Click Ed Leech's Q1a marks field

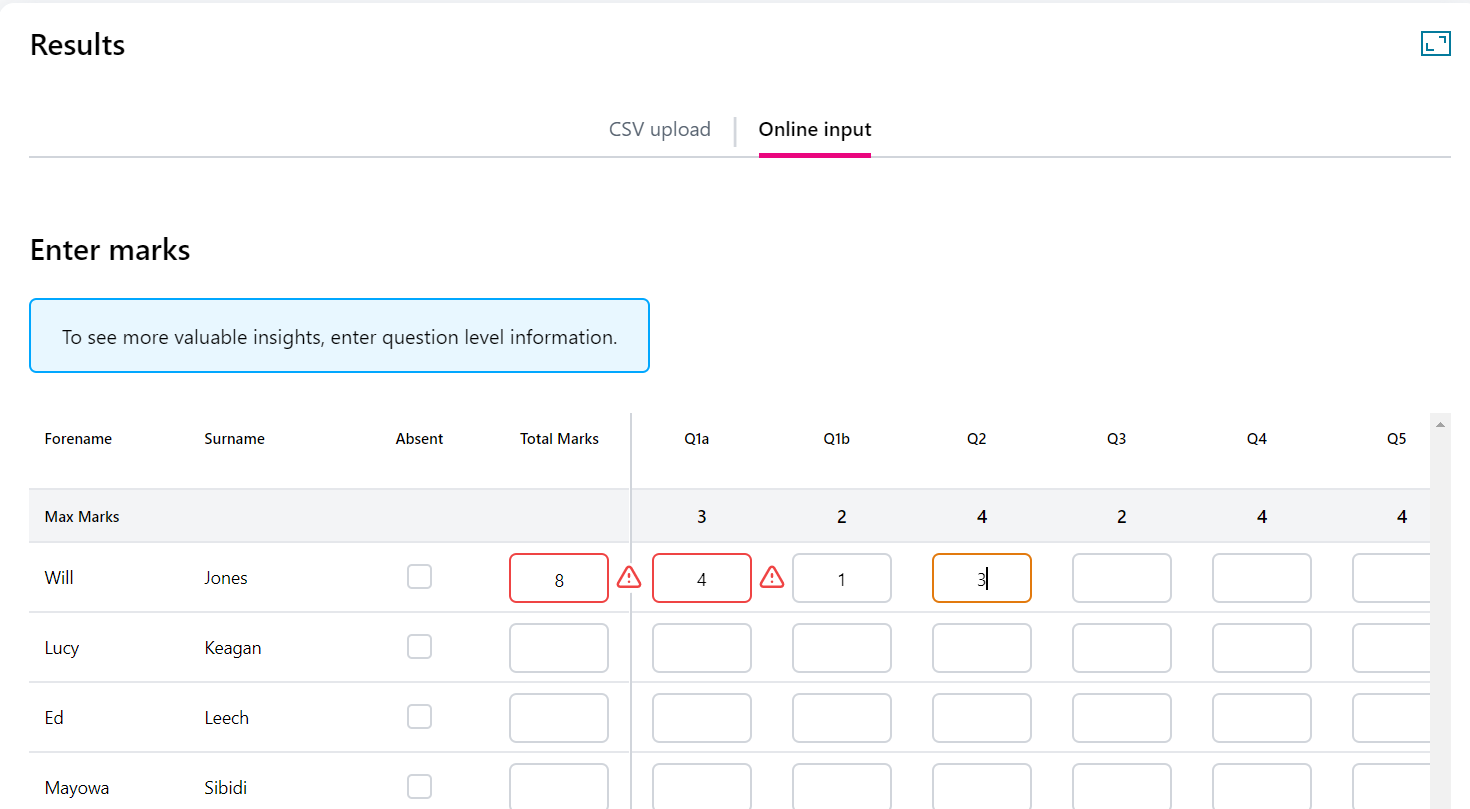click(701, 718)
